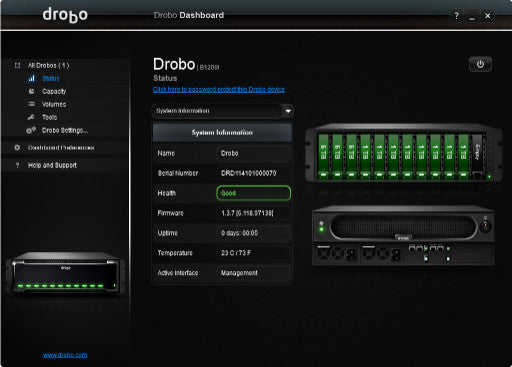Click the Temperature label
The width and height of the screenshot is (512, 367).
pos(175,253)
